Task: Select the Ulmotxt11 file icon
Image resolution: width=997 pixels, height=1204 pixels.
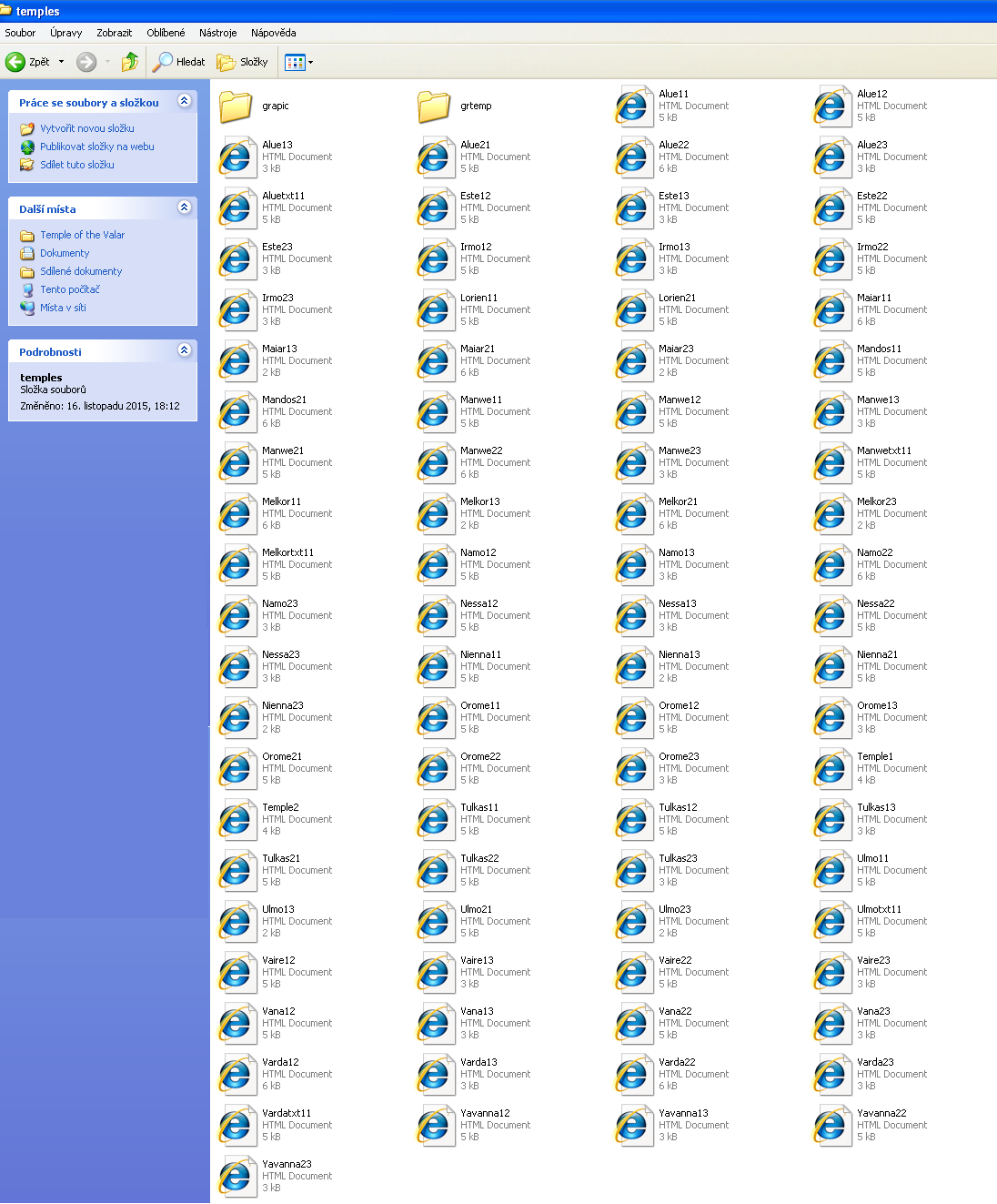Action: [832, 921]
